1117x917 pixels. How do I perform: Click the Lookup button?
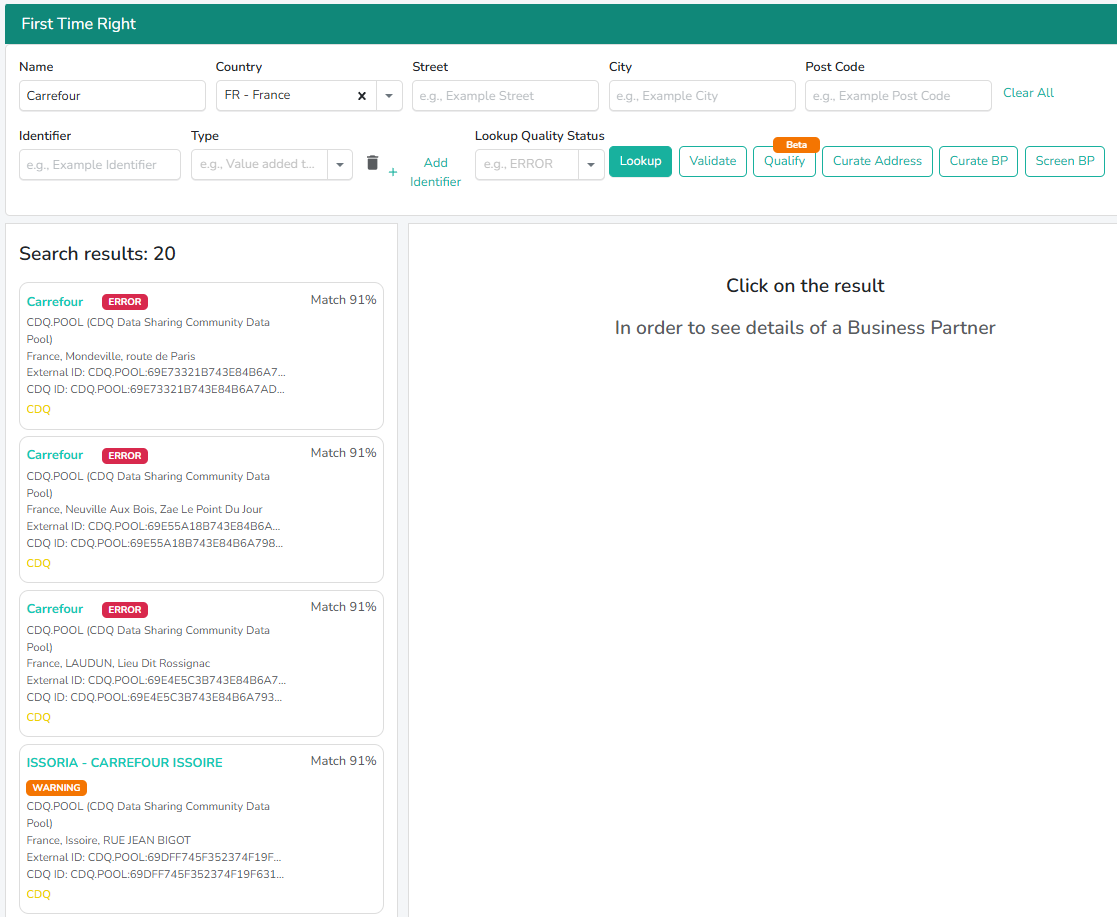pyautogui.click(x=640, y=161)
